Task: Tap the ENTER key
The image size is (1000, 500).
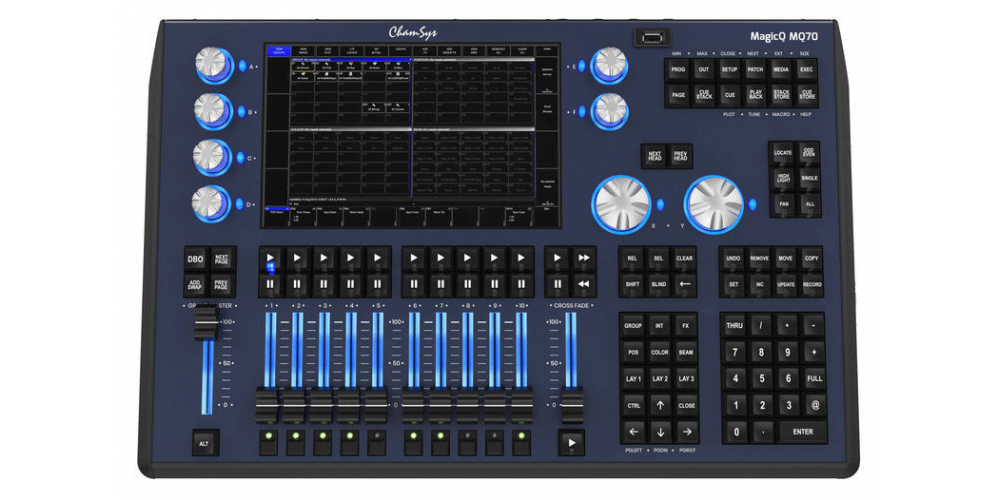Action: click(802, 432)
